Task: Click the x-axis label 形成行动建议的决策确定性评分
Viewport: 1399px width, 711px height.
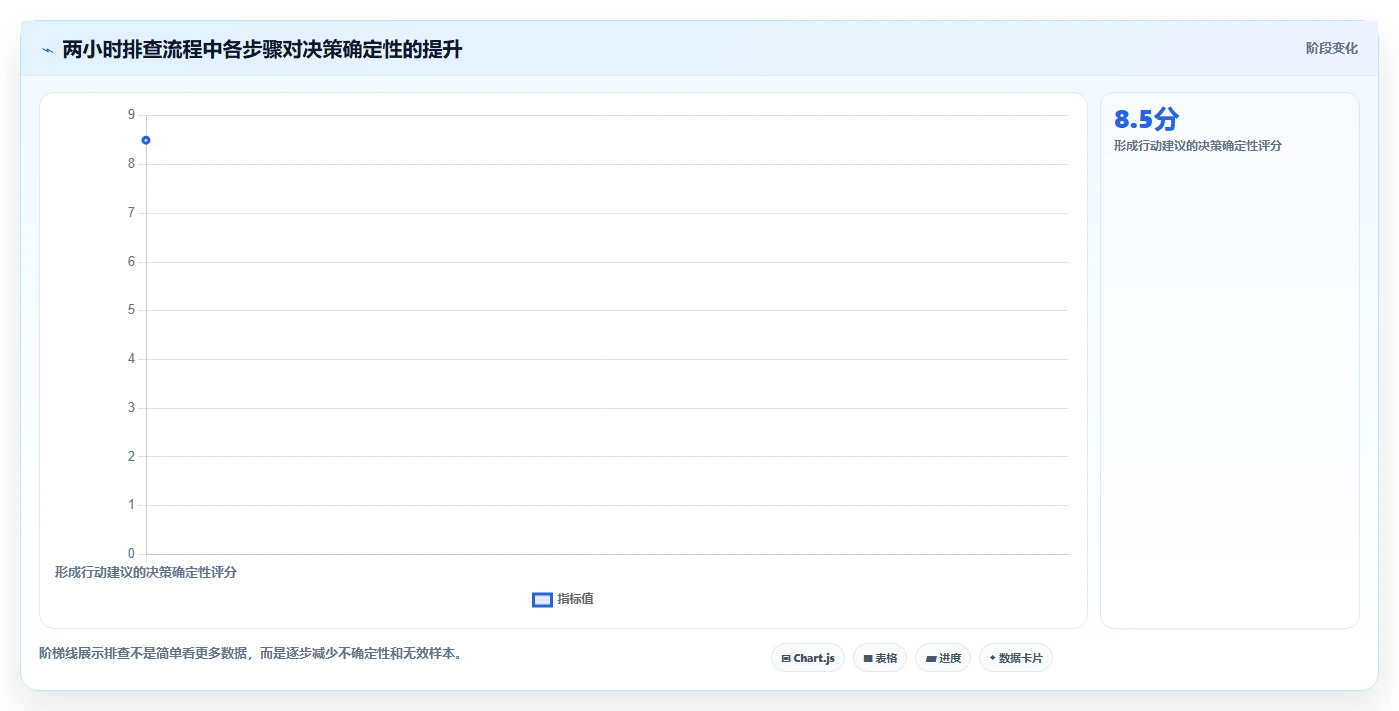Action: pos(146,572)
